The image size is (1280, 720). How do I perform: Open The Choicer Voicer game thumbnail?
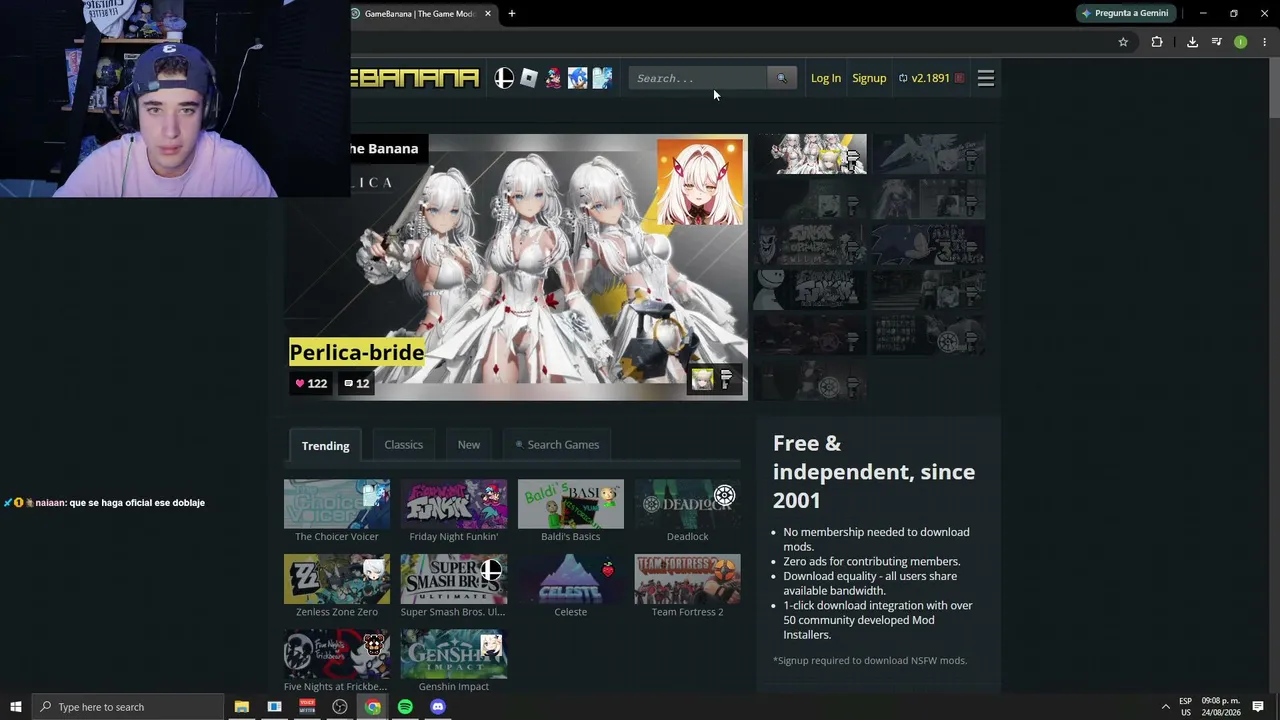pos(337,504)
